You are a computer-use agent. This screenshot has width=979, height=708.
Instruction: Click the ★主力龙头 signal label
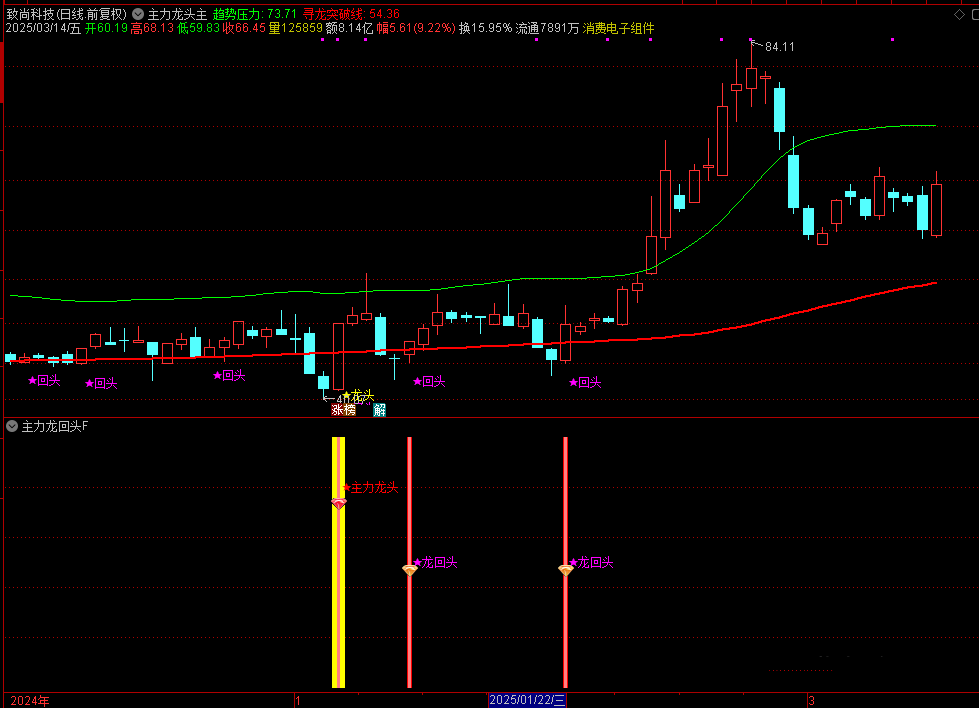click(x=370, y=488)
